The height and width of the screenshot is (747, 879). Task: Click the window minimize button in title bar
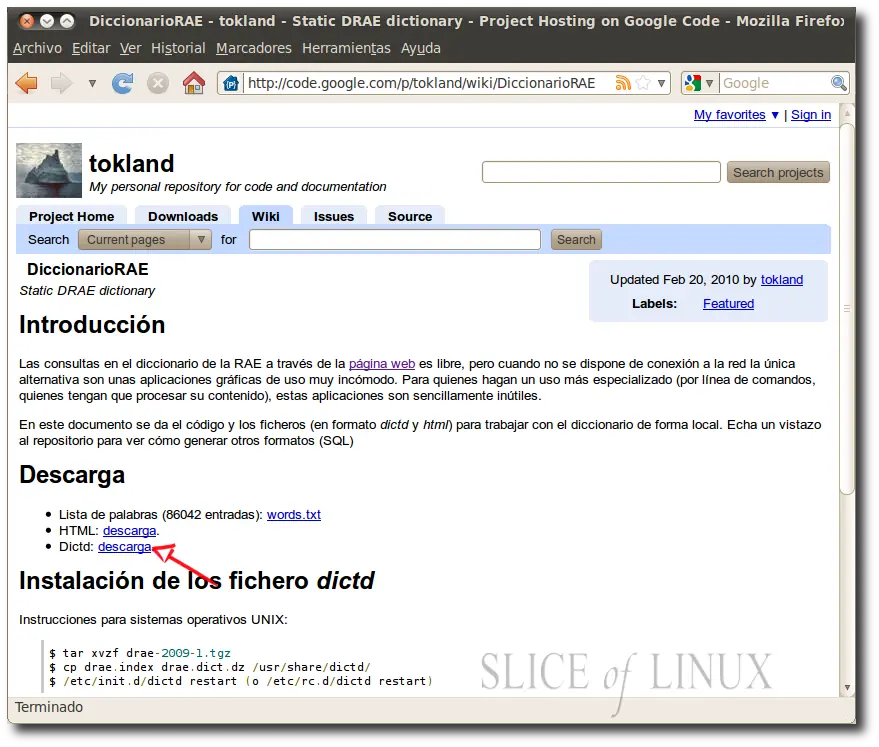click(x=47, y=21)
